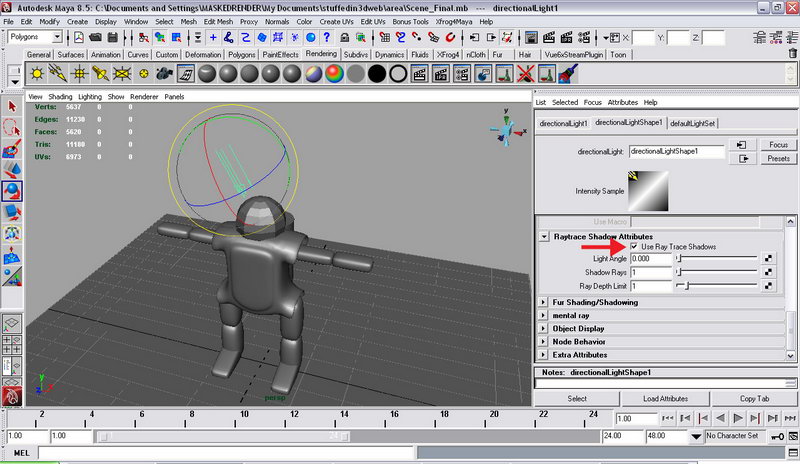Collapse Raytrace Shadow Attributes section

(x=544, y=236)
